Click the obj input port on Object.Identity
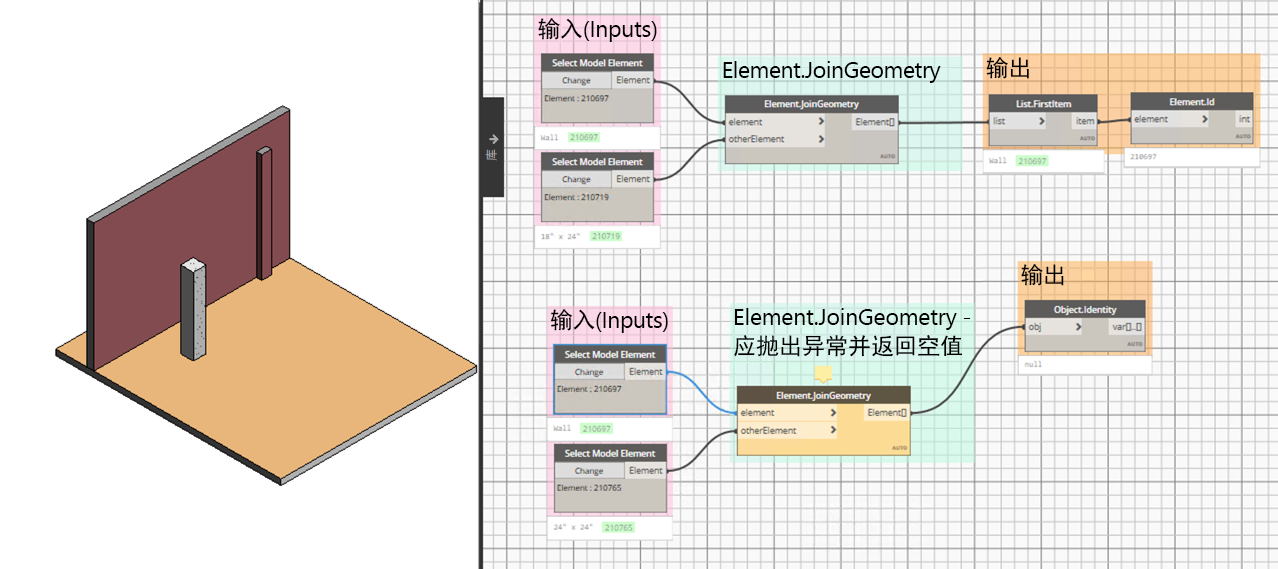 (x=1055, y=327)
